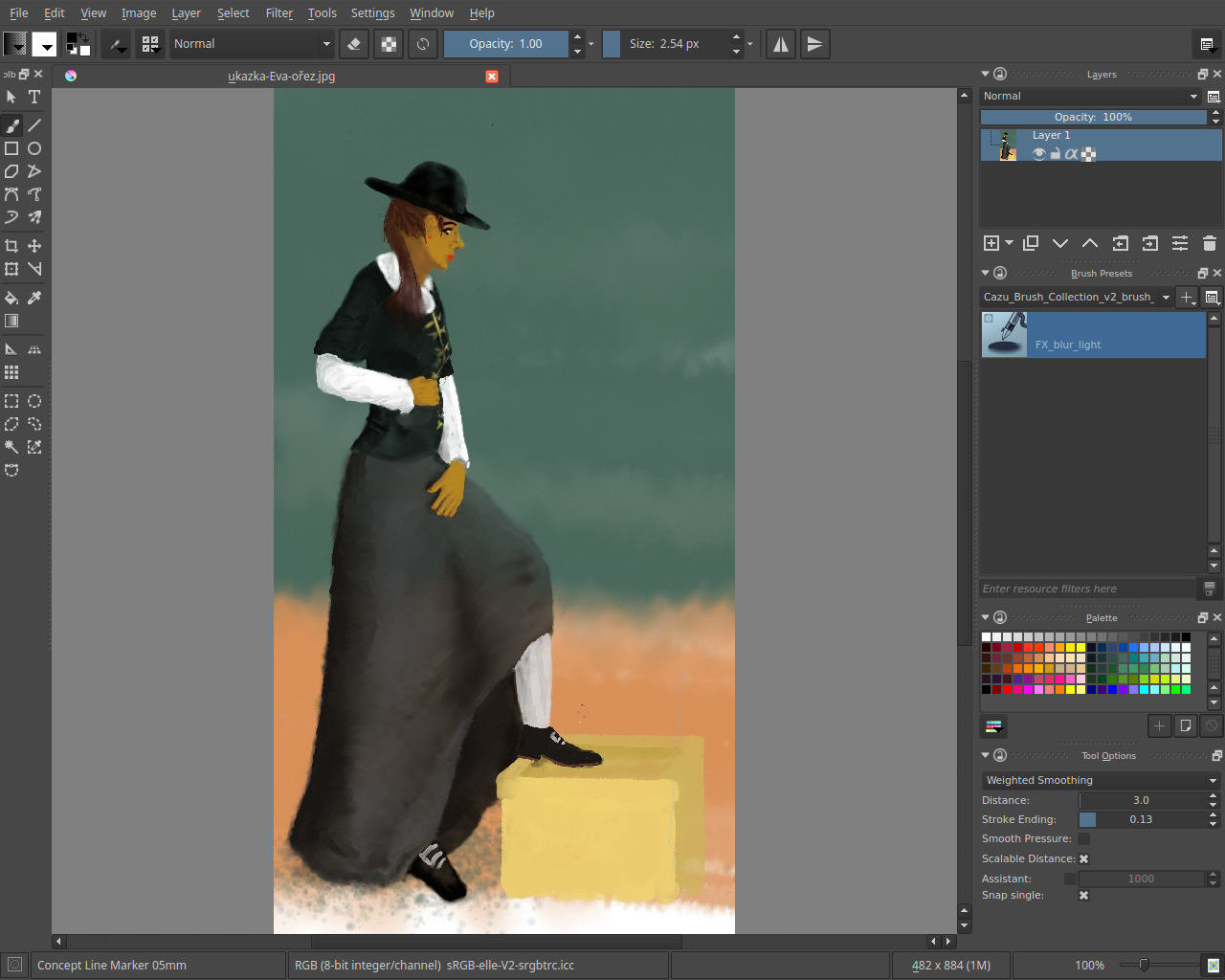Uncheck the Scalable Distance option
The width and height of the screenshot is (1225, 980).
(1083, 858)
